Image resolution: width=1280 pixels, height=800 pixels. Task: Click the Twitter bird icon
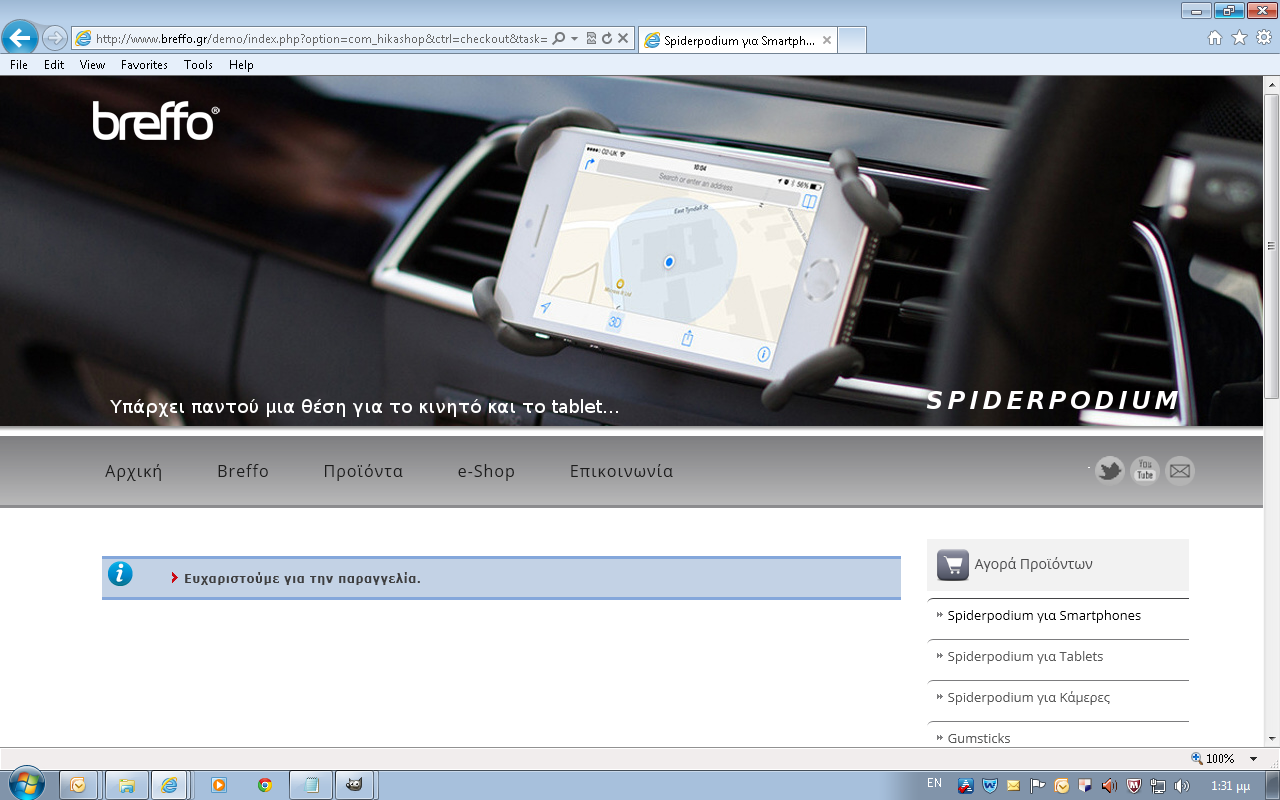pos(1109,470)
